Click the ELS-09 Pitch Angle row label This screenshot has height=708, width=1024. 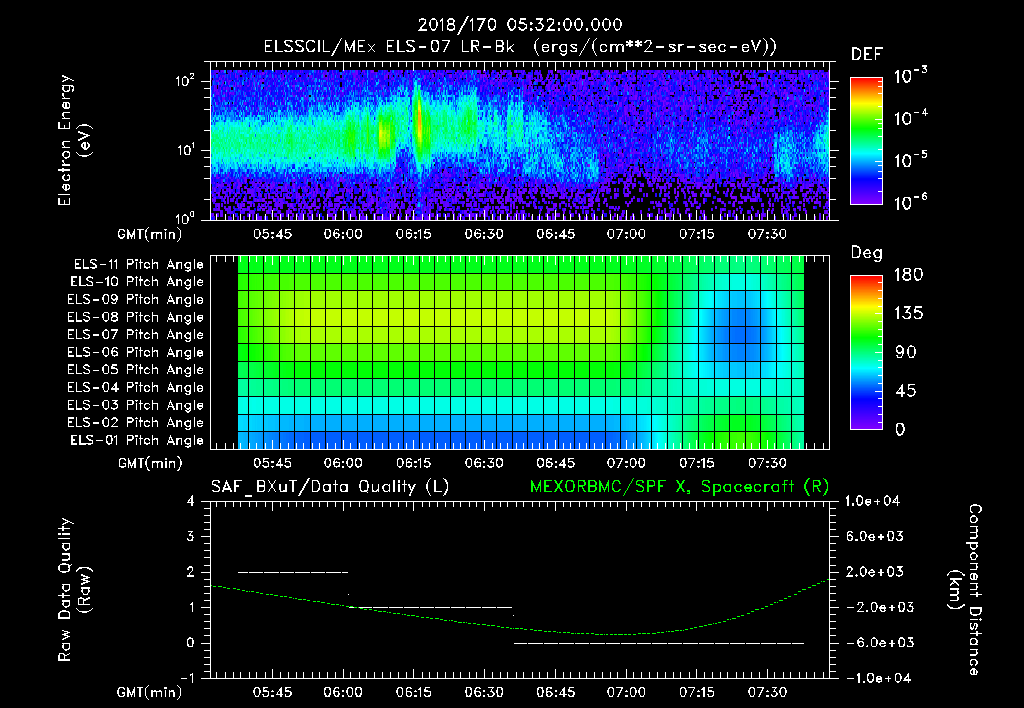point(135,300)
